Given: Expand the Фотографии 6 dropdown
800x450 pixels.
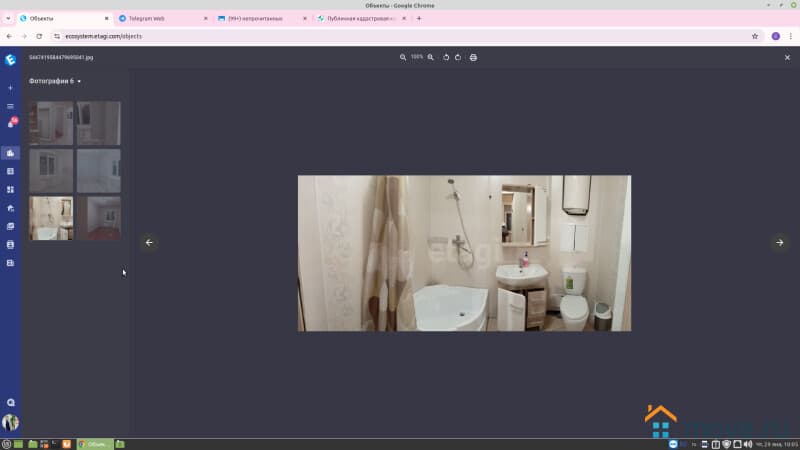Looking at the screenshot, I should pyautogui.click(x=55, y=81).
